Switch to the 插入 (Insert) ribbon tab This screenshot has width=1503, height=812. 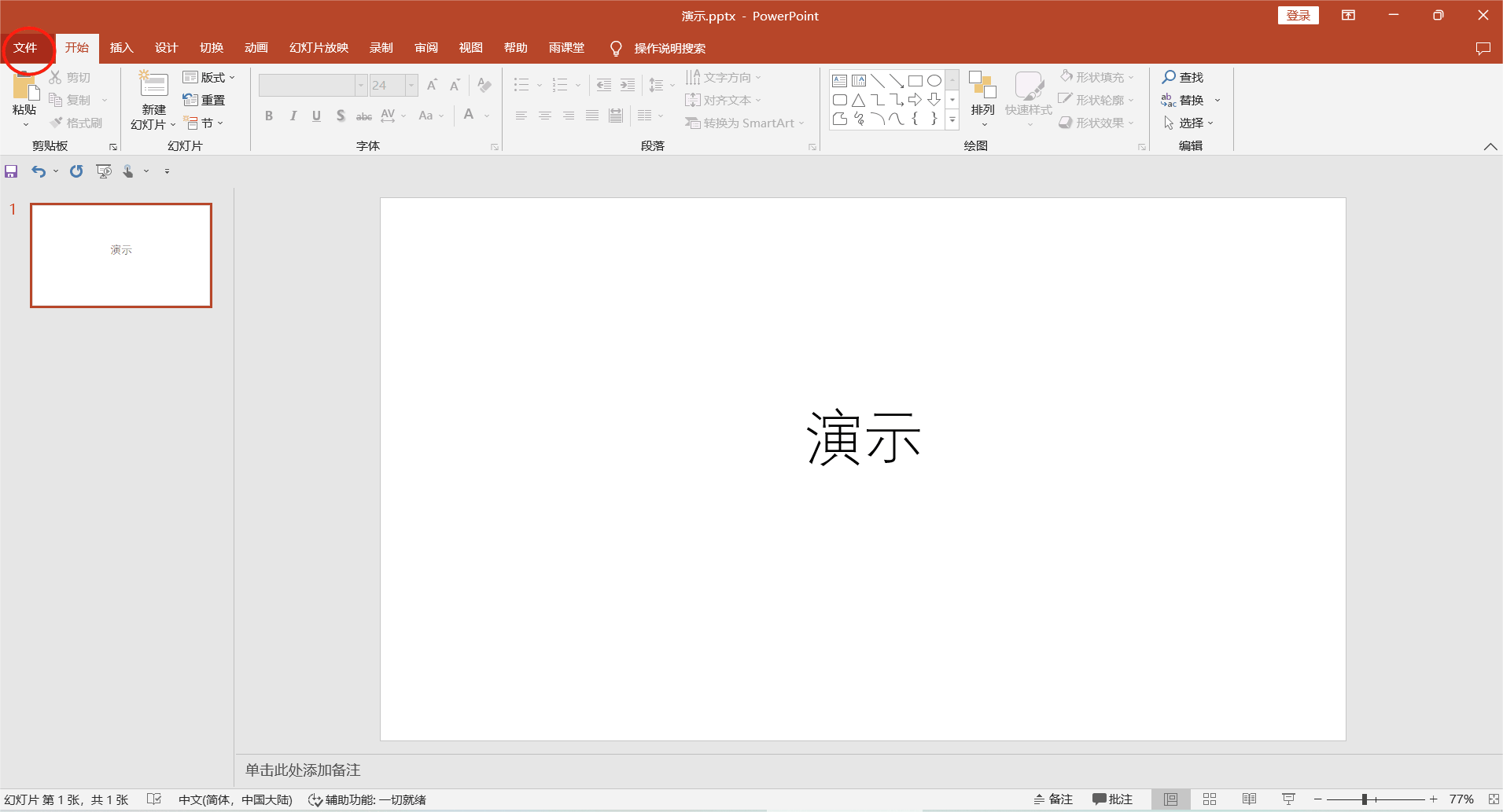point(121,47)
